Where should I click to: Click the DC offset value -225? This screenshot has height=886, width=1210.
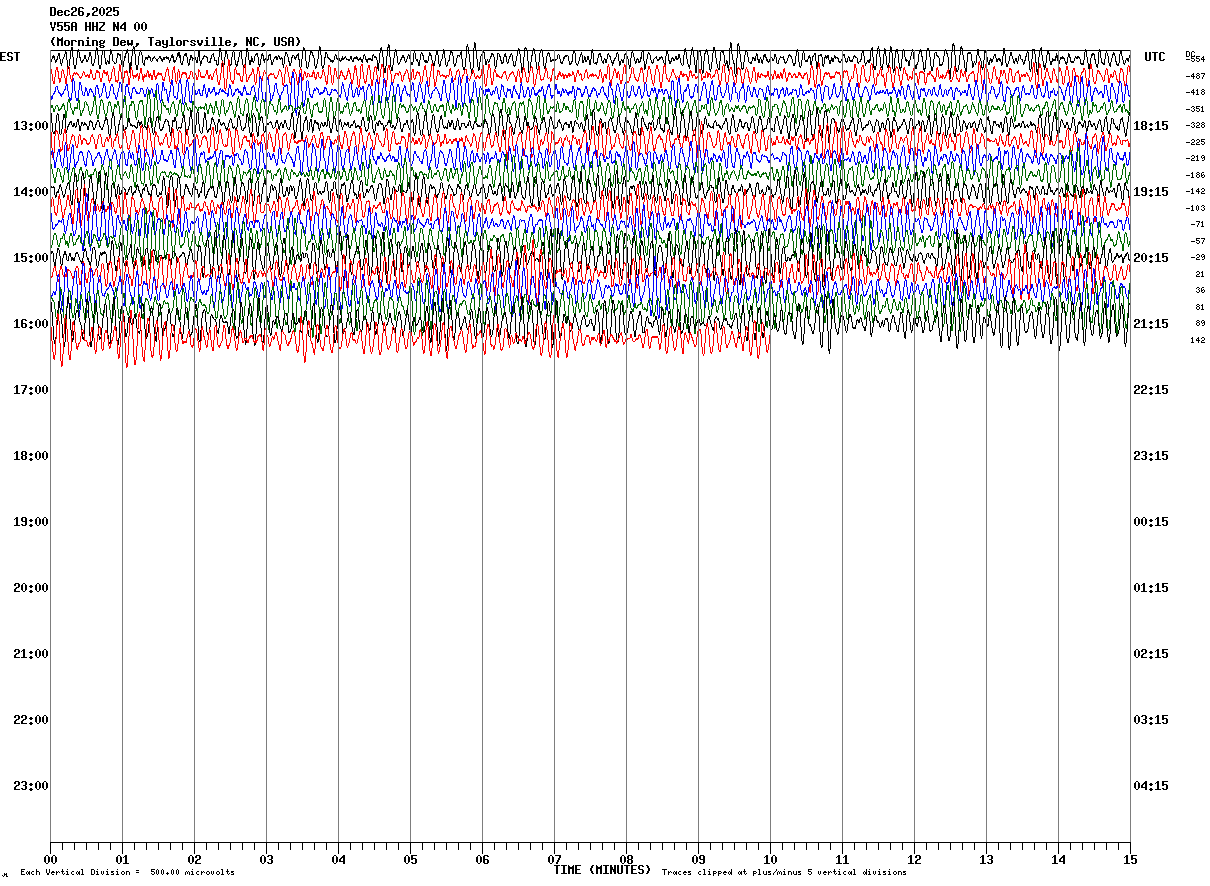1195,142
